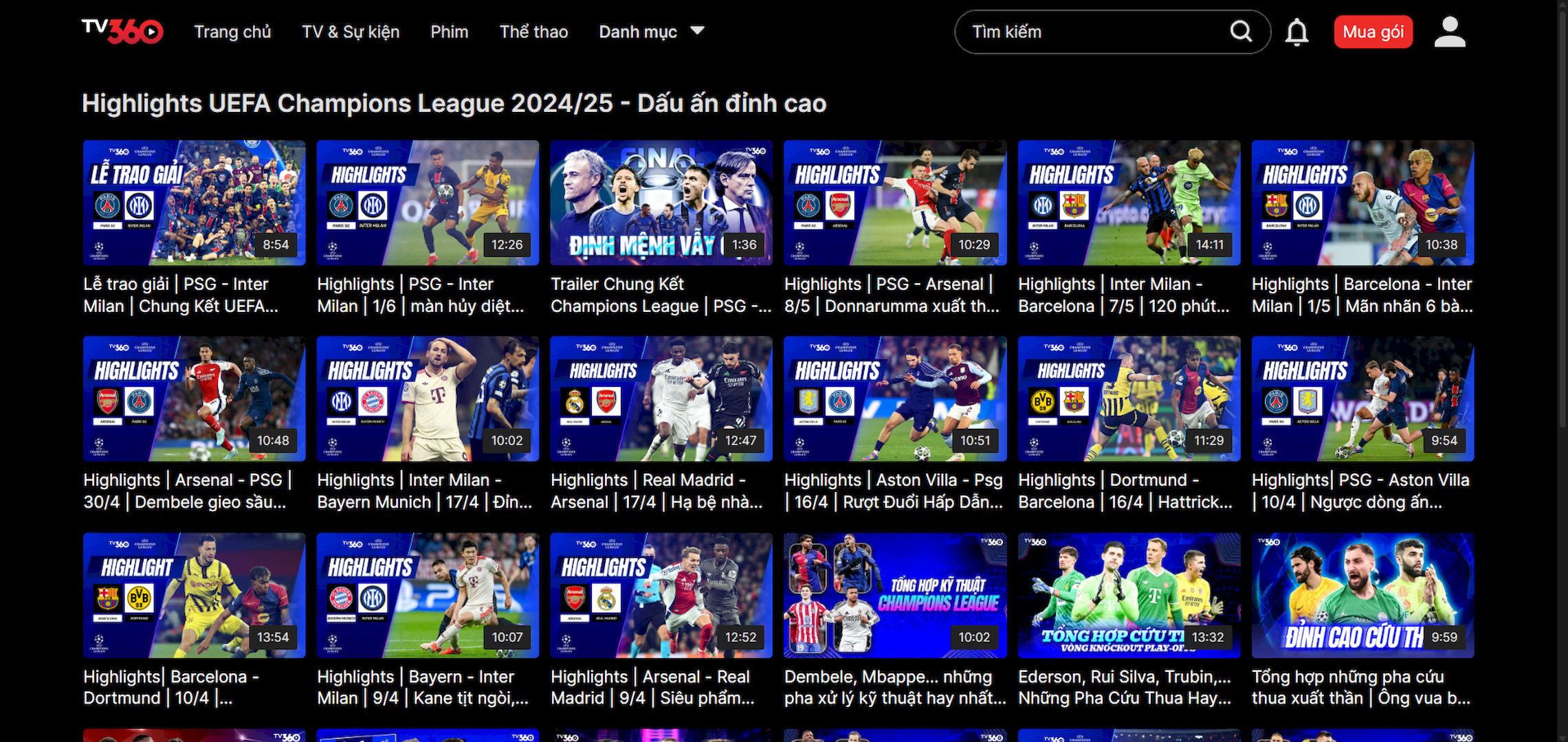Open the Thể thao section
Image resolution: width=1568 pixels, height=742 pixels.
tap(533, 32)
